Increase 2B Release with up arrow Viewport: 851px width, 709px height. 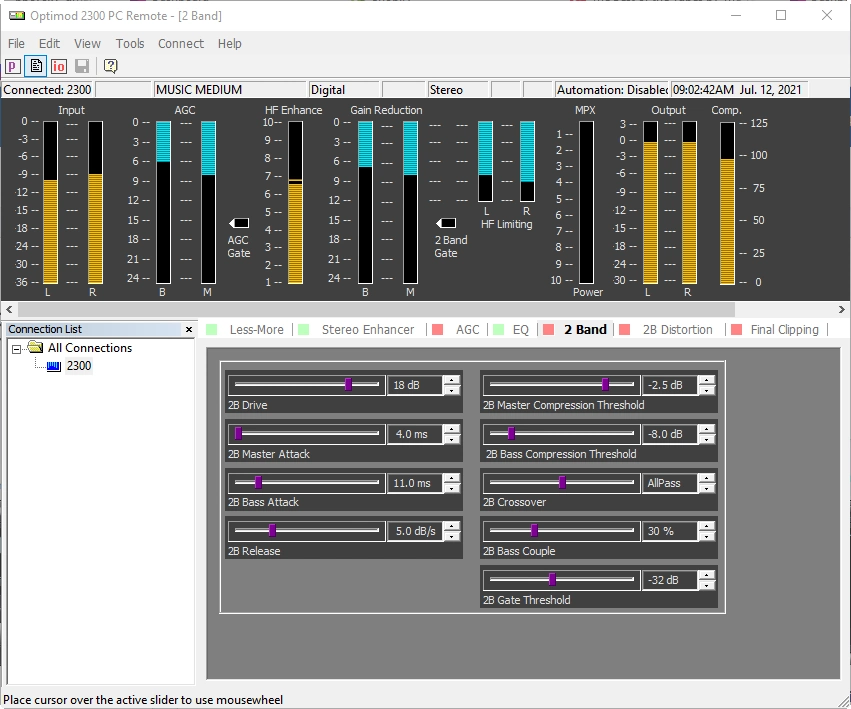click(x=452, y=526)
